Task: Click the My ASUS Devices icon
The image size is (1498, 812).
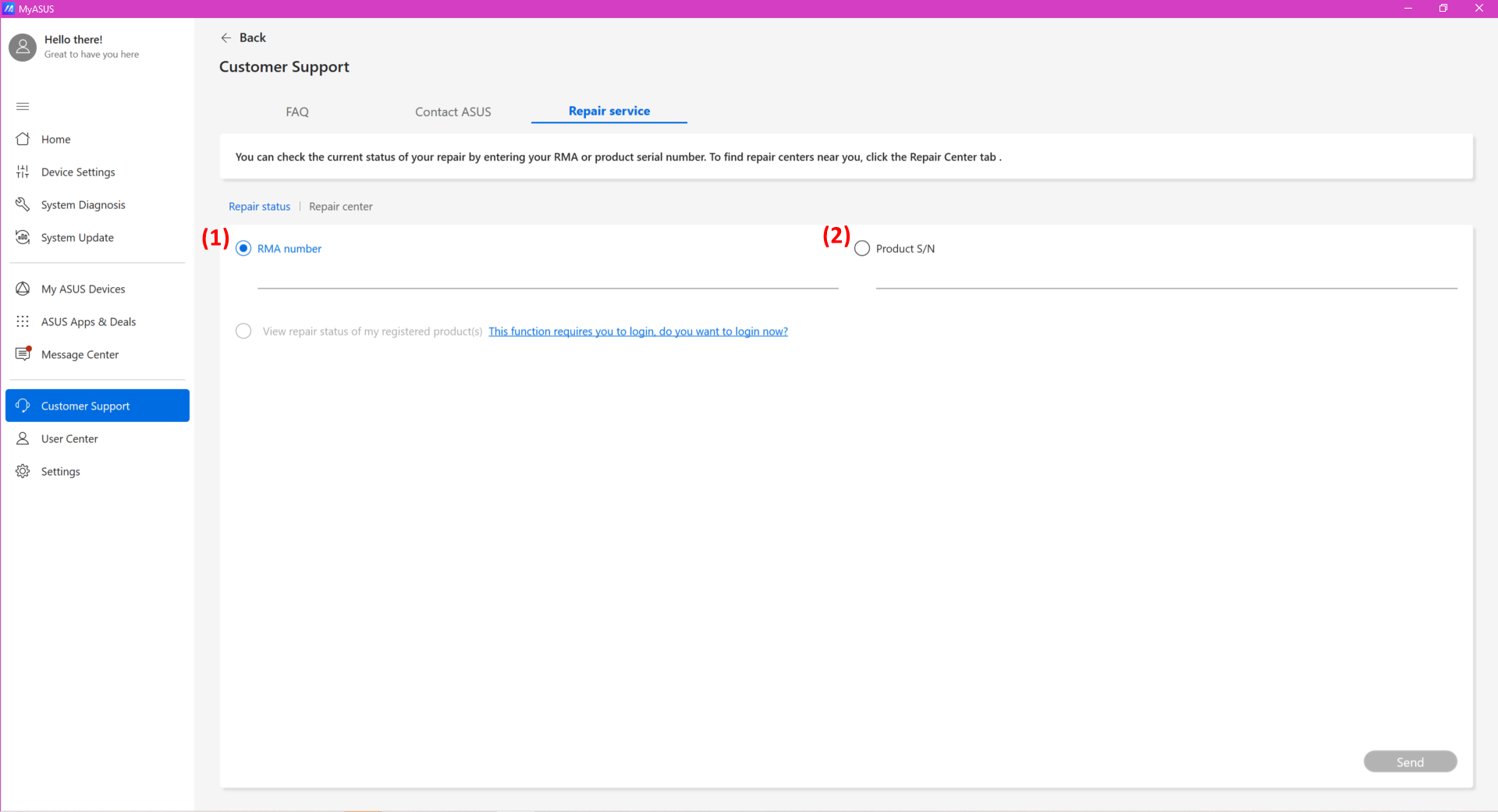Action: pyautogui.click(x=23, y=289)
